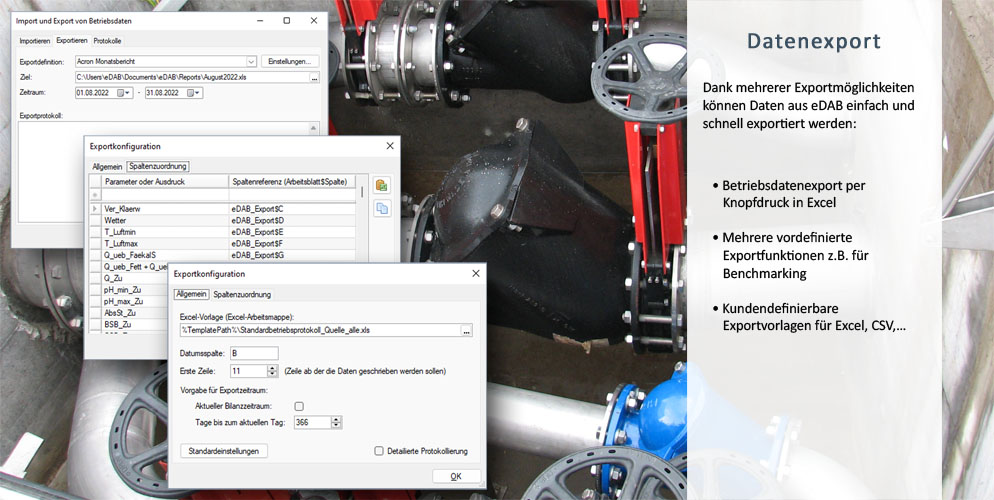Click the copy icon beside the parameter table
The image size is (994, 500).
click(382, 208)
